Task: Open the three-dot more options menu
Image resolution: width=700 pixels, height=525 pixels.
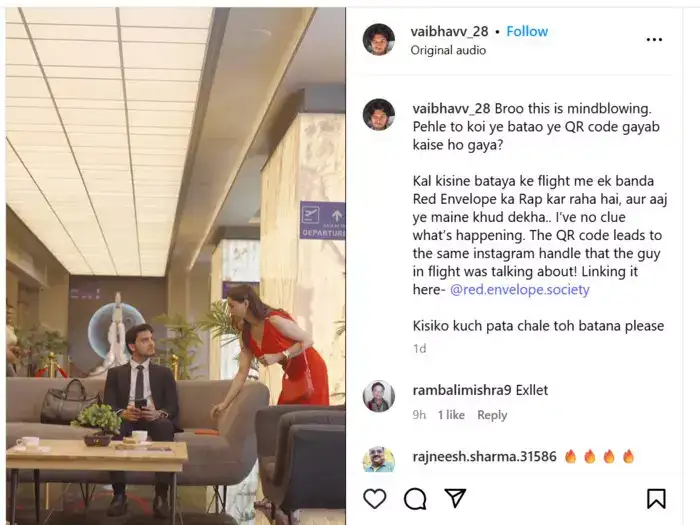Action: tap(654, 40)
